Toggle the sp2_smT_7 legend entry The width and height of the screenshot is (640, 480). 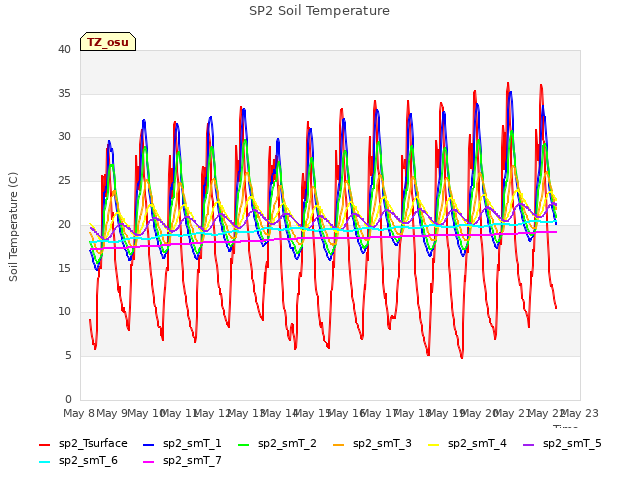click(x=182, y=461)
